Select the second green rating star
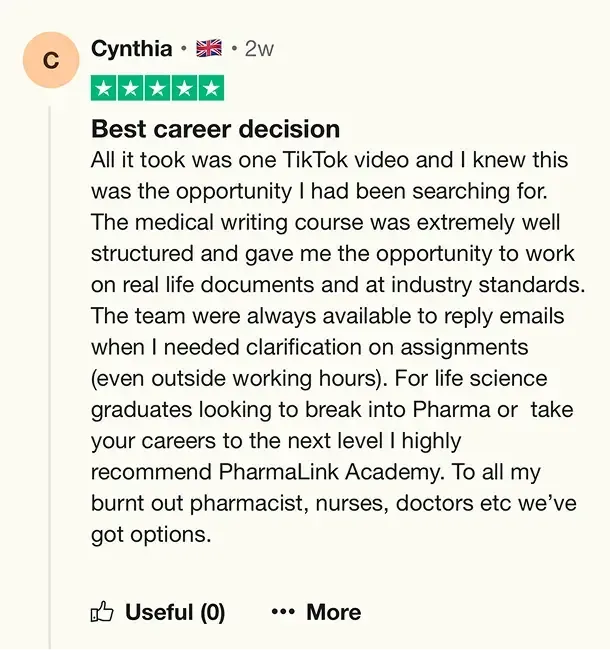 [131, 88]
